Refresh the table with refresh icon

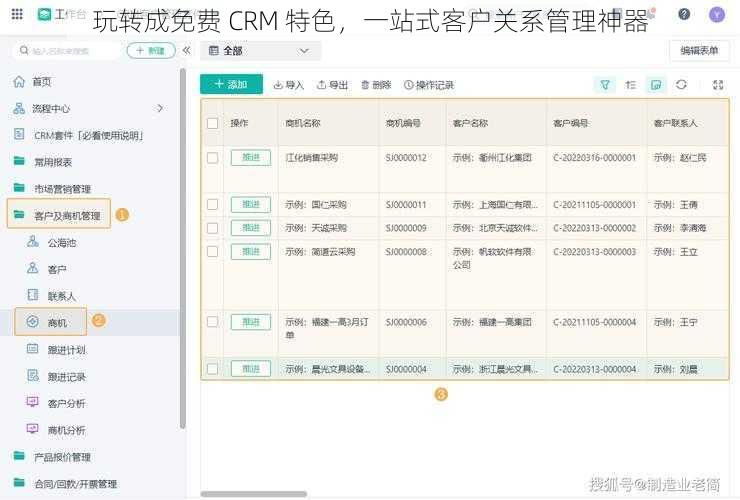click(x=681, y=85)
